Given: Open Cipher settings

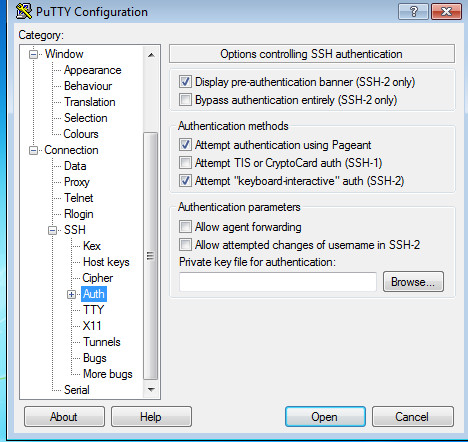Looking at the screenshot, I should 97,278.
